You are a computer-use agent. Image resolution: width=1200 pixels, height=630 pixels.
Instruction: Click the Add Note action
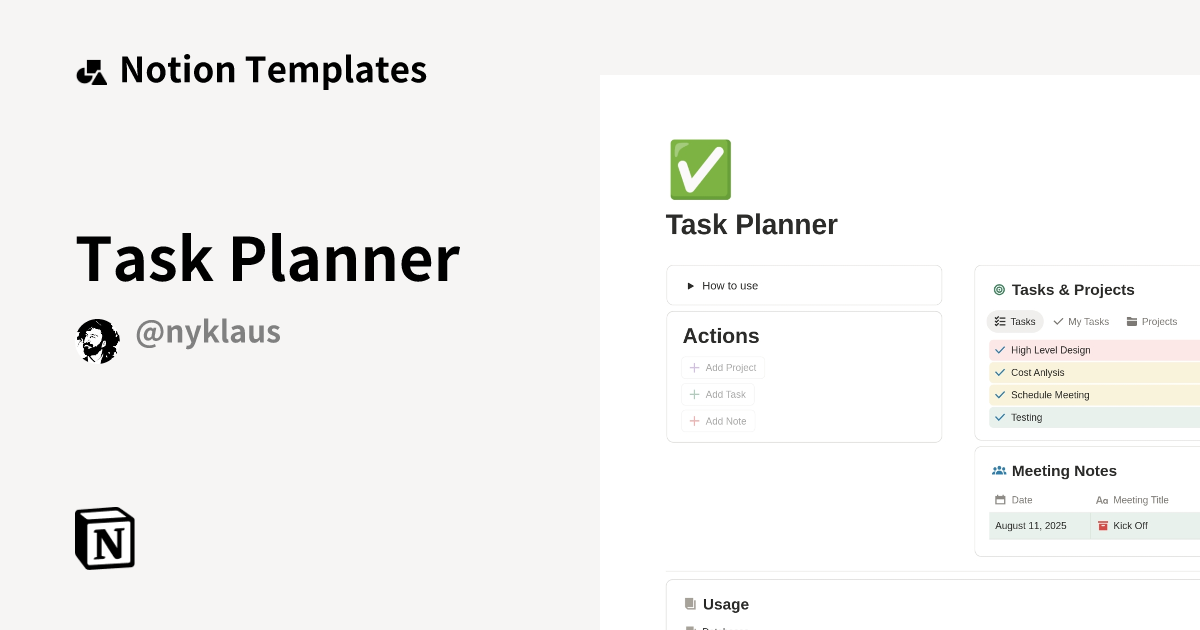718,421
